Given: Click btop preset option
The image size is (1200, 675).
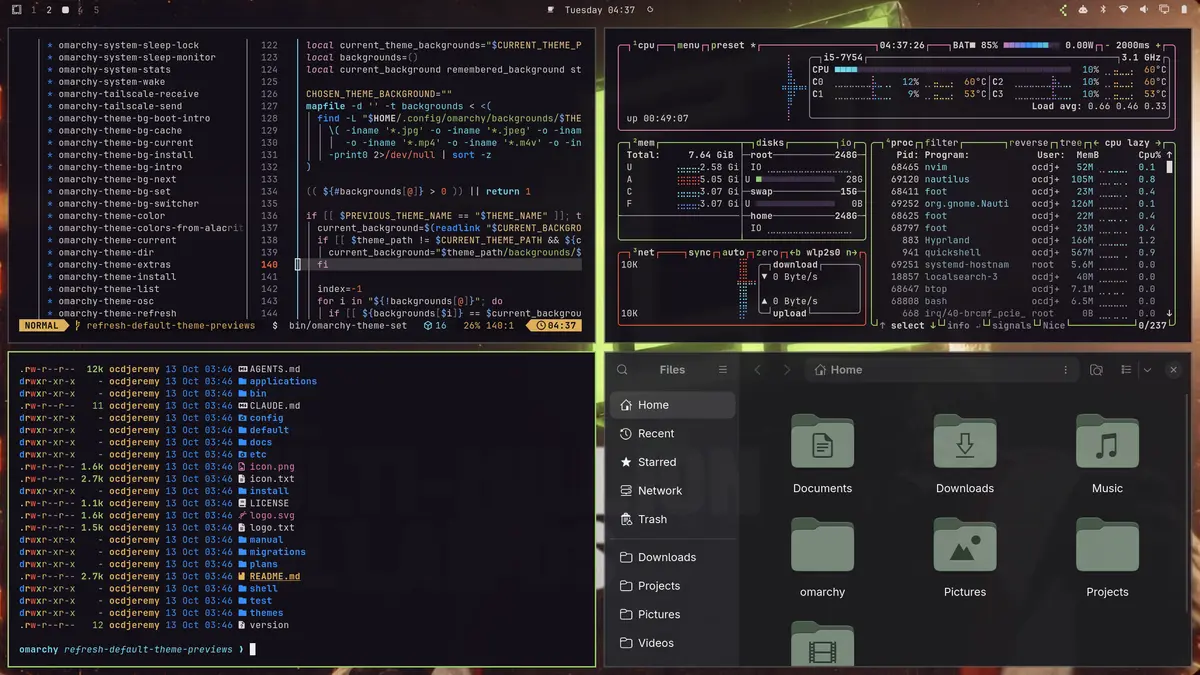Looking at the screenshot, I should 731,46.
